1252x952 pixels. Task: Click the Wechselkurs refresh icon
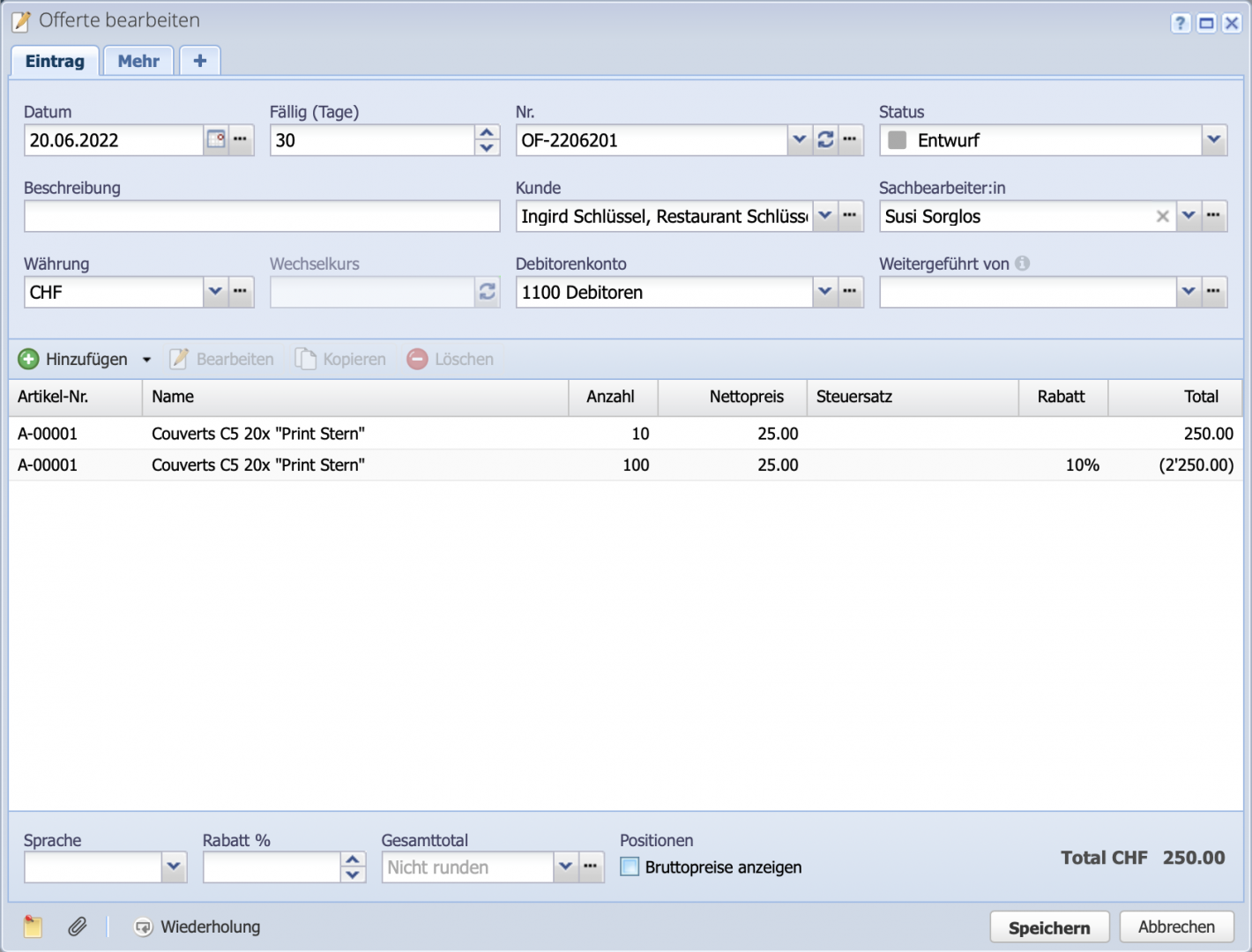(487, 292)
